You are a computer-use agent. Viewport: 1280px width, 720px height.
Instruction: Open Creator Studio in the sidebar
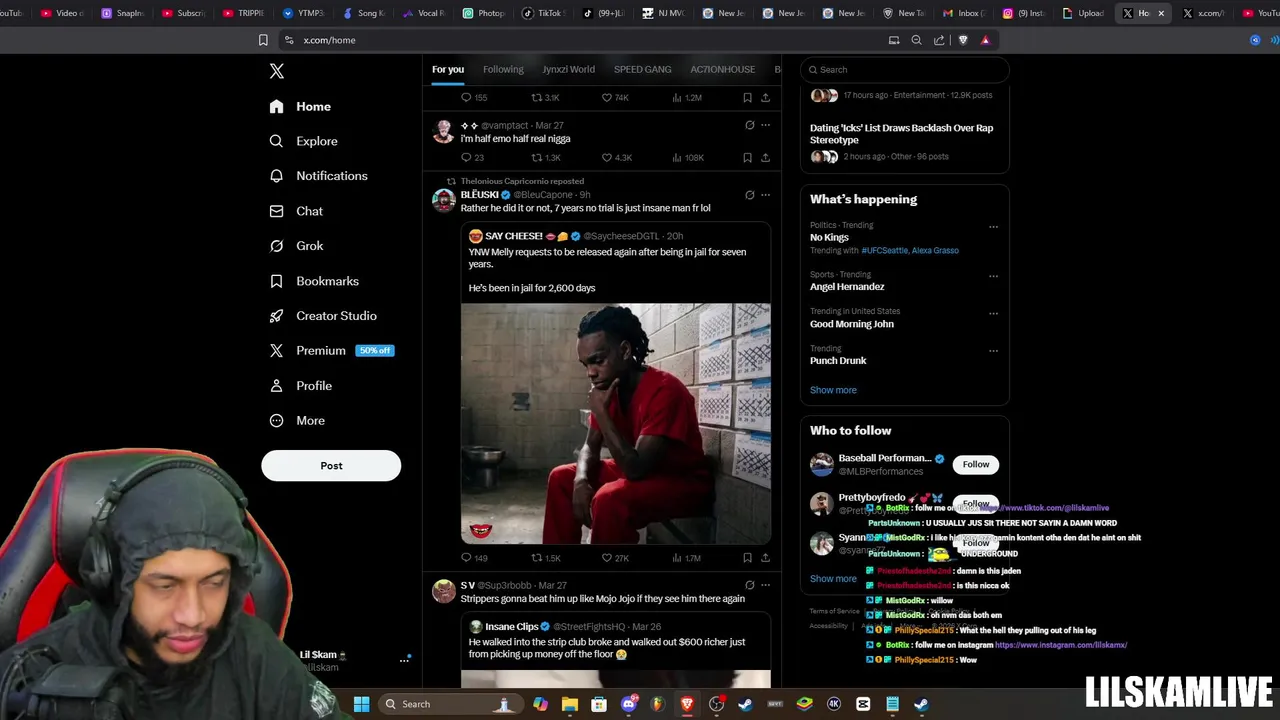[322, 316]
